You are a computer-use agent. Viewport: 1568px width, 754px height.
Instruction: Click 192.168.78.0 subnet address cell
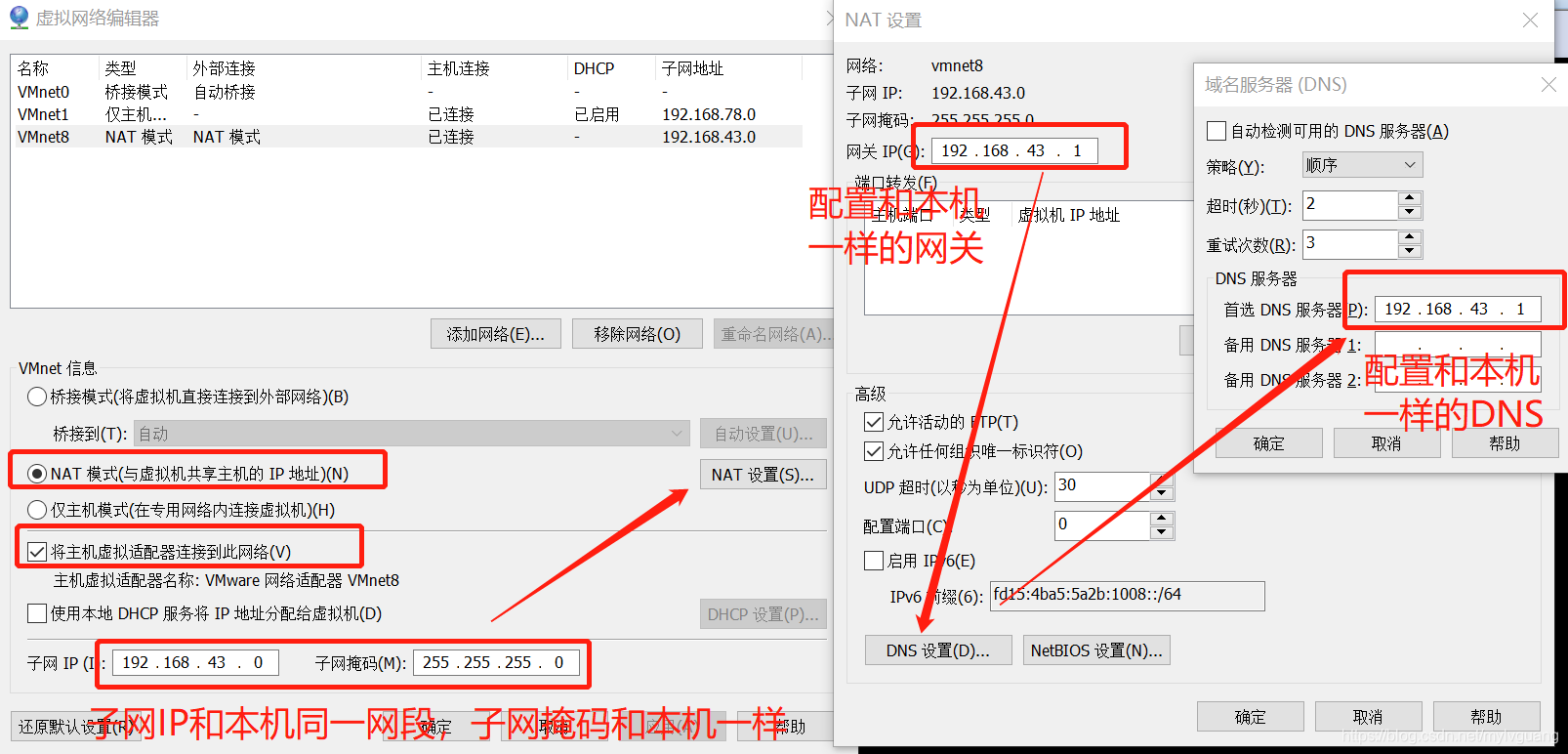(x=709, y=114)
